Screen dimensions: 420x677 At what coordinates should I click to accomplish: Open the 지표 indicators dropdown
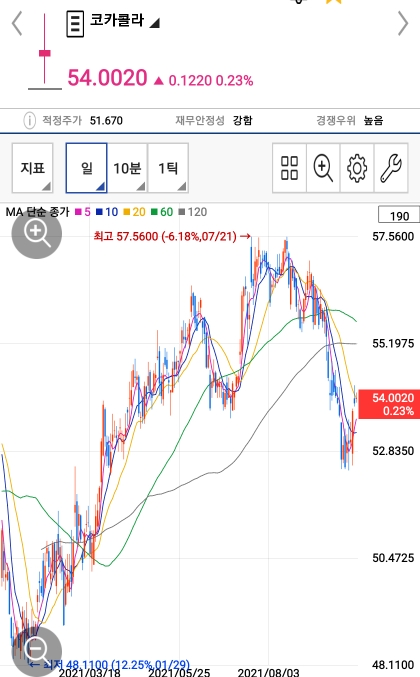(x=33, y=168)
